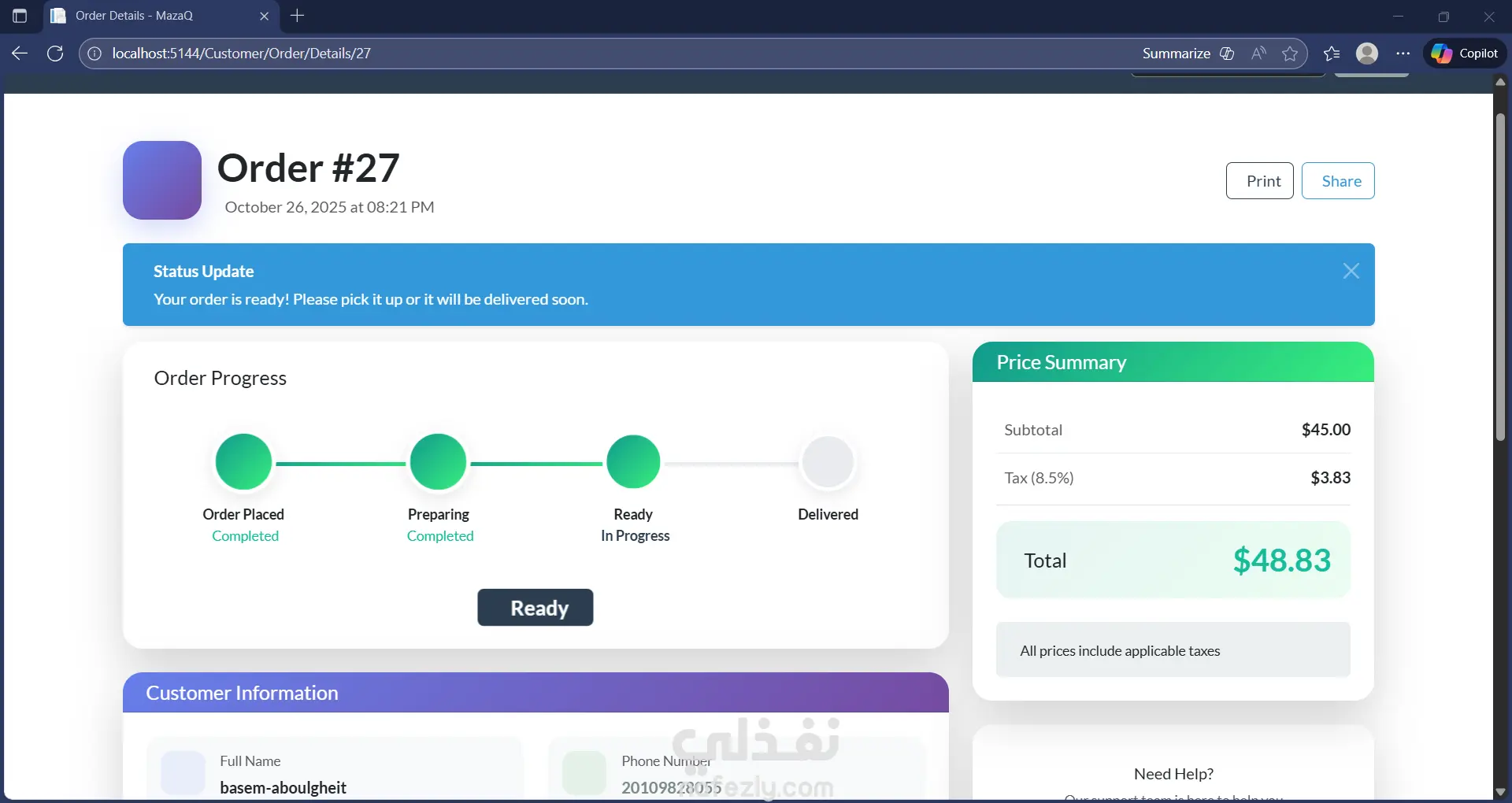Click the customer name basem-aboulgheit
Image resolution: width=1512 pixels, height=803 pixels.
pos(283,788)
